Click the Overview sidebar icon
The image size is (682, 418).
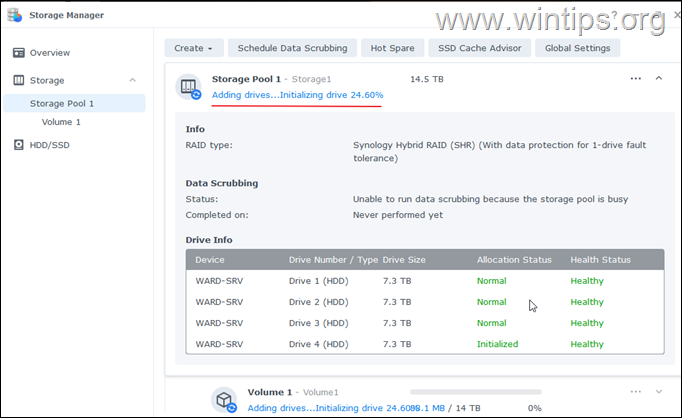click(x=19, y=53)
